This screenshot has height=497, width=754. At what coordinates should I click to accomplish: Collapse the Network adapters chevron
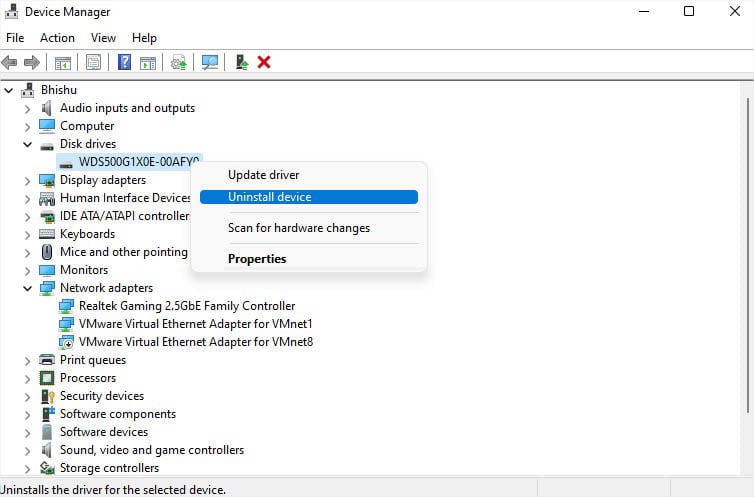tap(27, 288)
